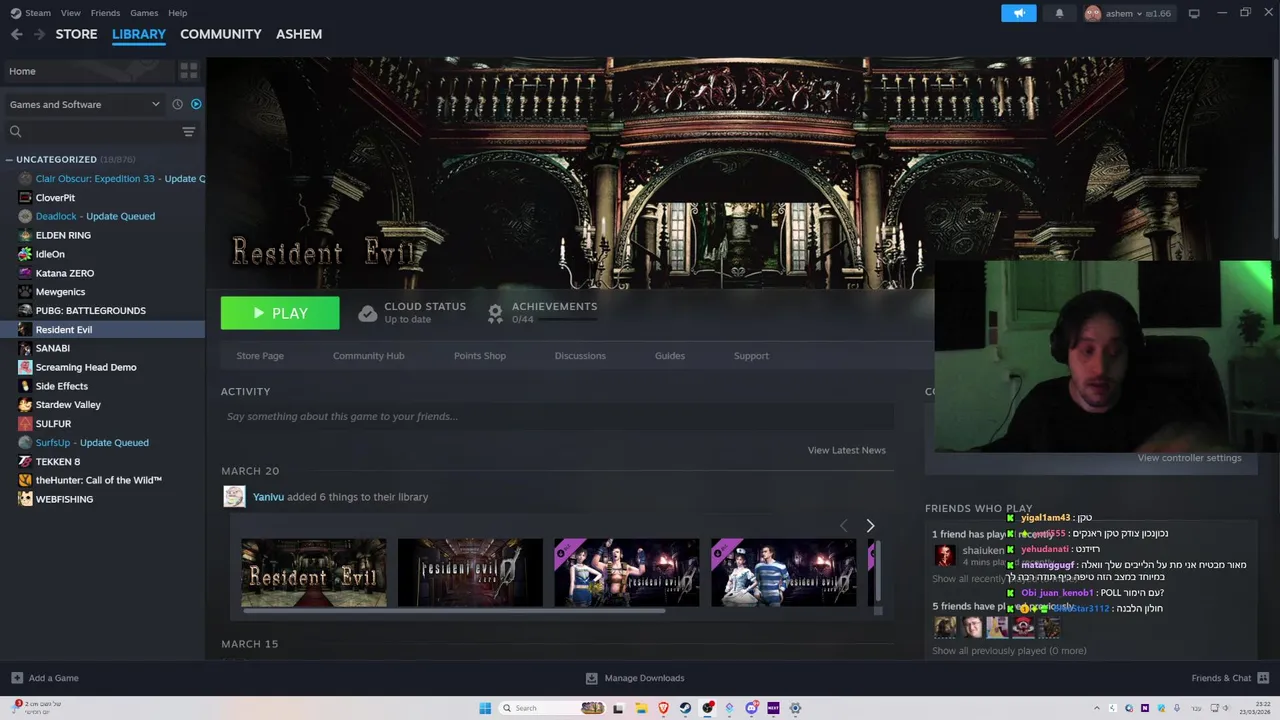The width and height of the screenshot is (1280, 720).
Task: Open the Guides link
Action: [670, 356]
